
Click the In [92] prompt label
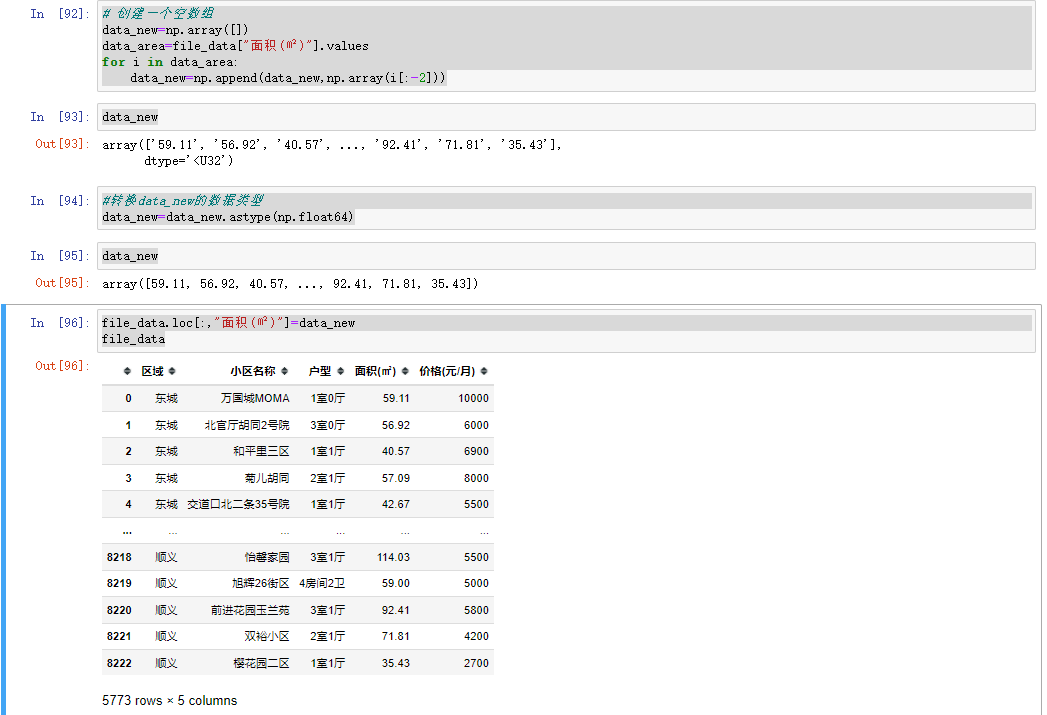pos(59,14)
